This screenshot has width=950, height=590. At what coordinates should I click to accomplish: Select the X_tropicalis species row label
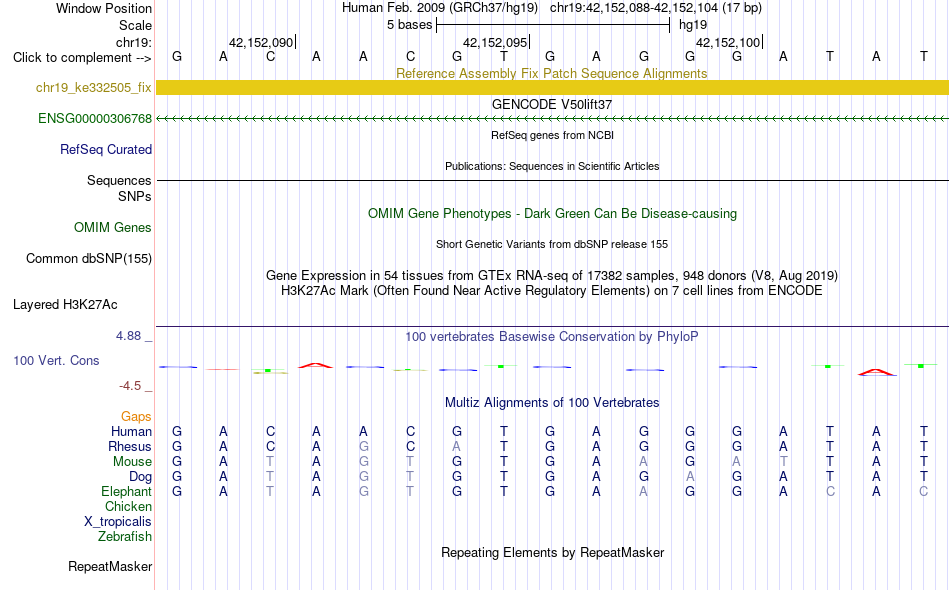coord(118,522)
